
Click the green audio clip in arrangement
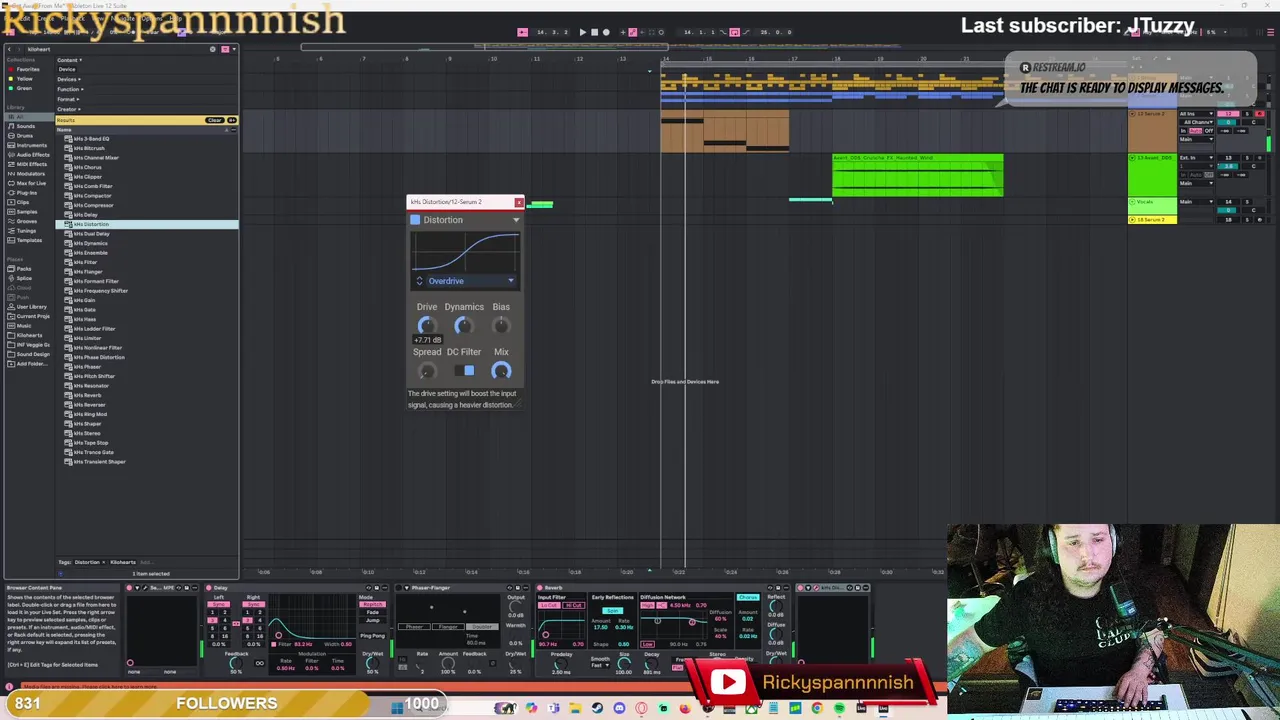917,175
